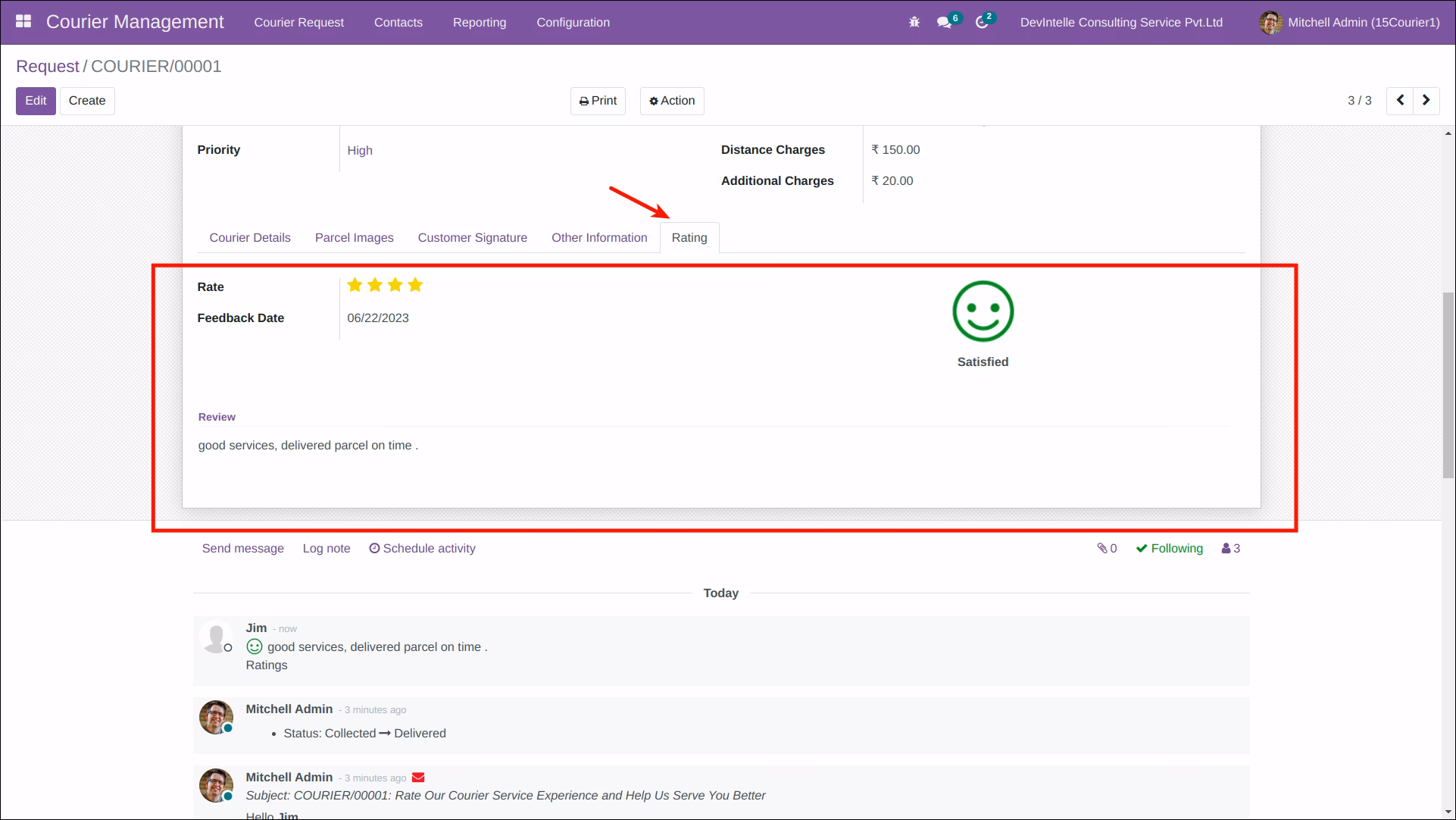This screenshot has width=1456, height=820.
Task: Switch to Other Information tab
Action: 599,238
